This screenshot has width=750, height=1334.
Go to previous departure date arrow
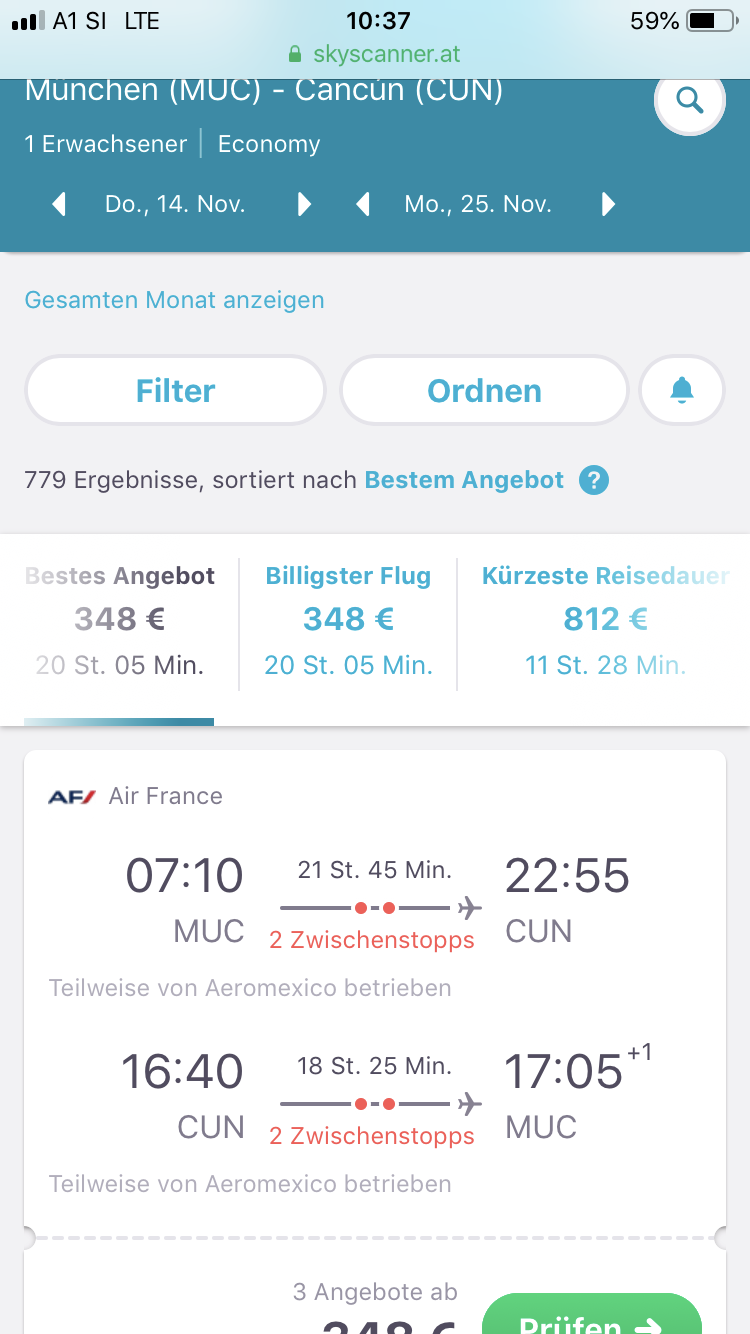pyautogui.click(x=59, y=205)
